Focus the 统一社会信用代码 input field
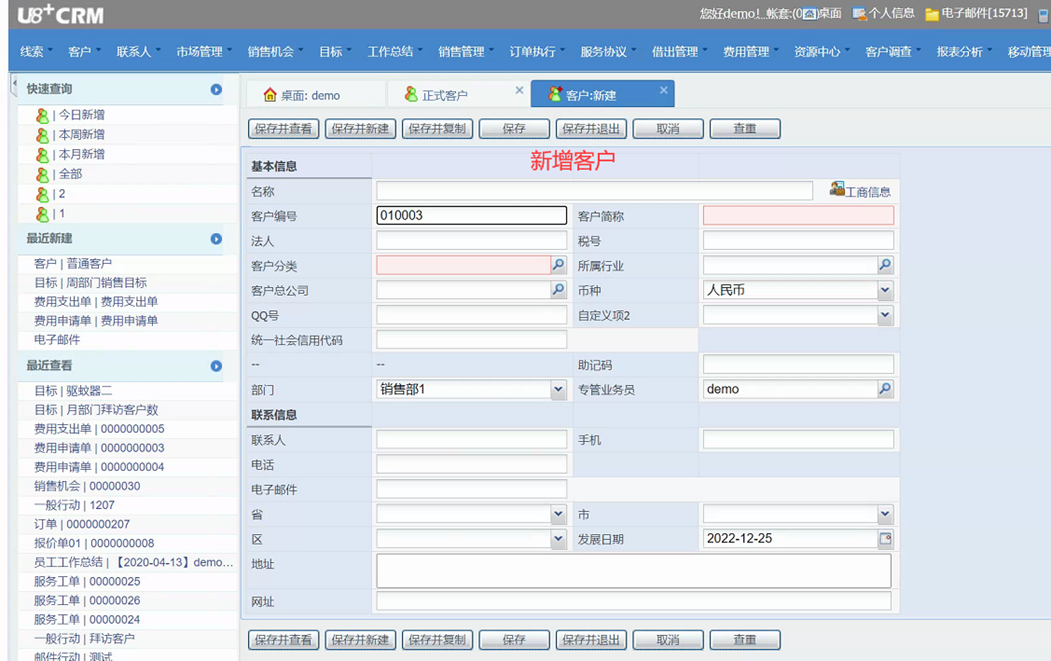 tap(472, 340)
